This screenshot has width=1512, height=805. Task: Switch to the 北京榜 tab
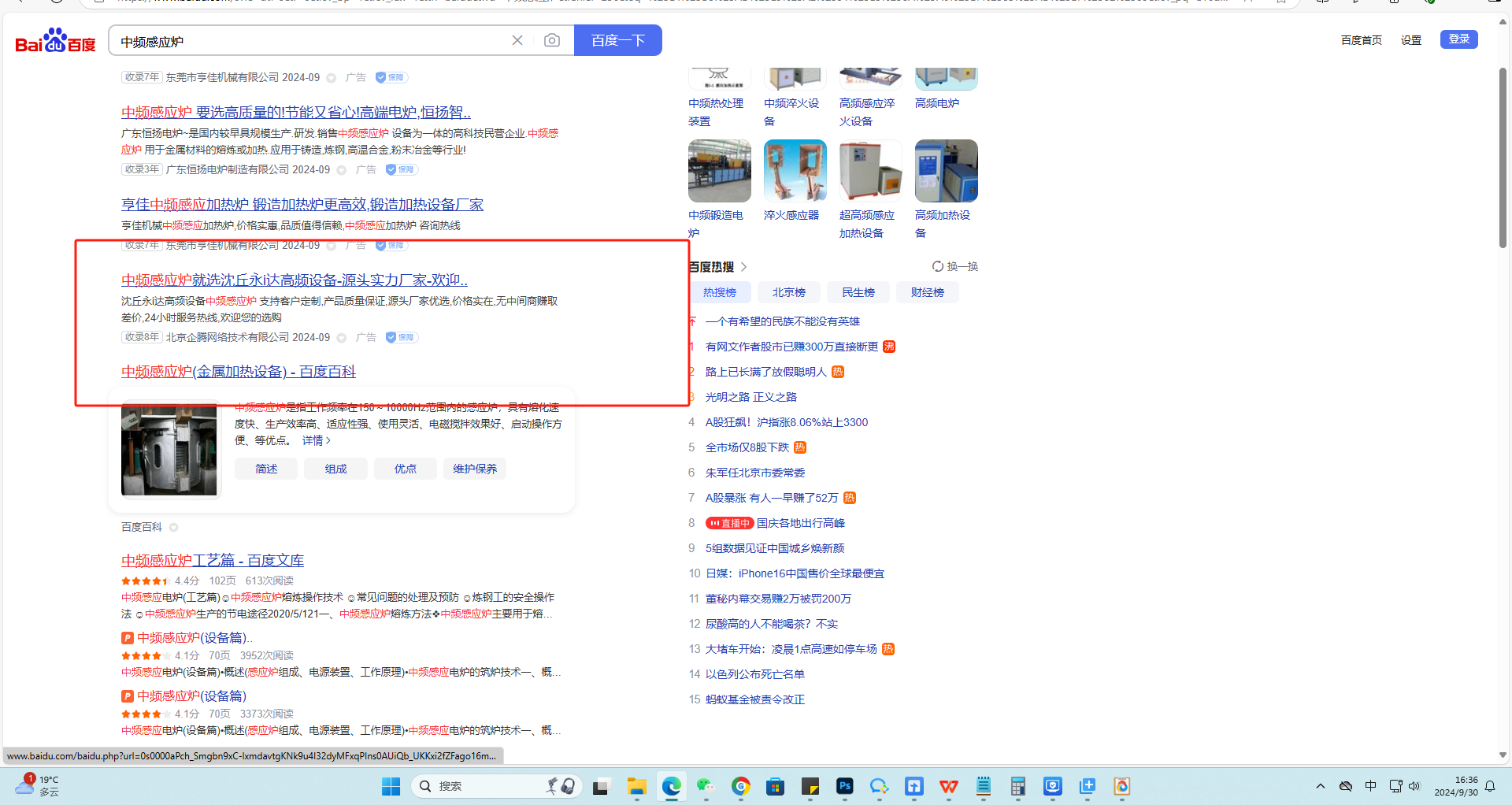point(788,292)
